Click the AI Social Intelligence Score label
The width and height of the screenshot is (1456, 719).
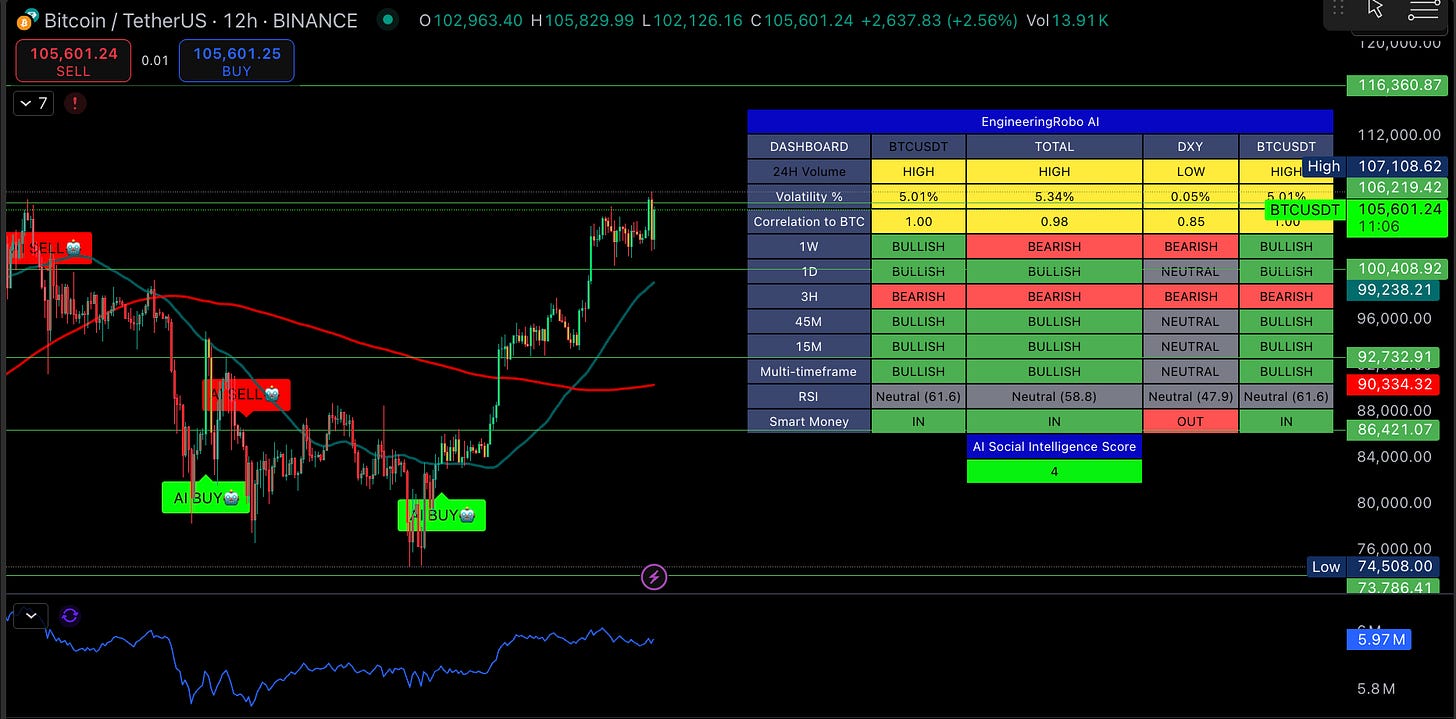click(x=1054, y=446)
